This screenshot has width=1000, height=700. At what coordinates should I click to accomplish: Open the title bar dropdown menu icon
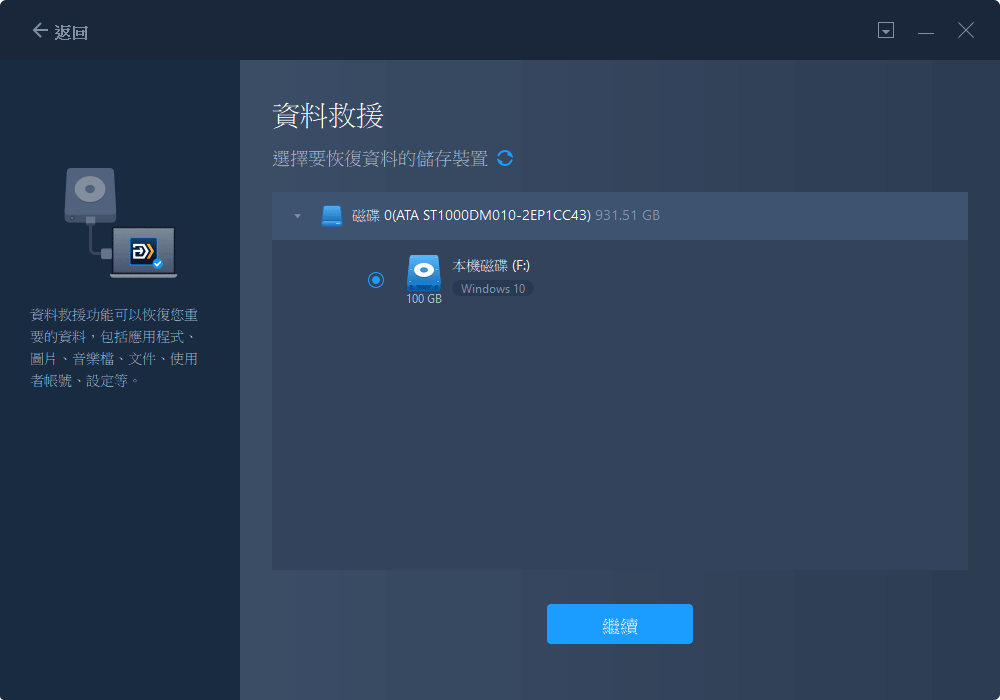tap(885, 31)
